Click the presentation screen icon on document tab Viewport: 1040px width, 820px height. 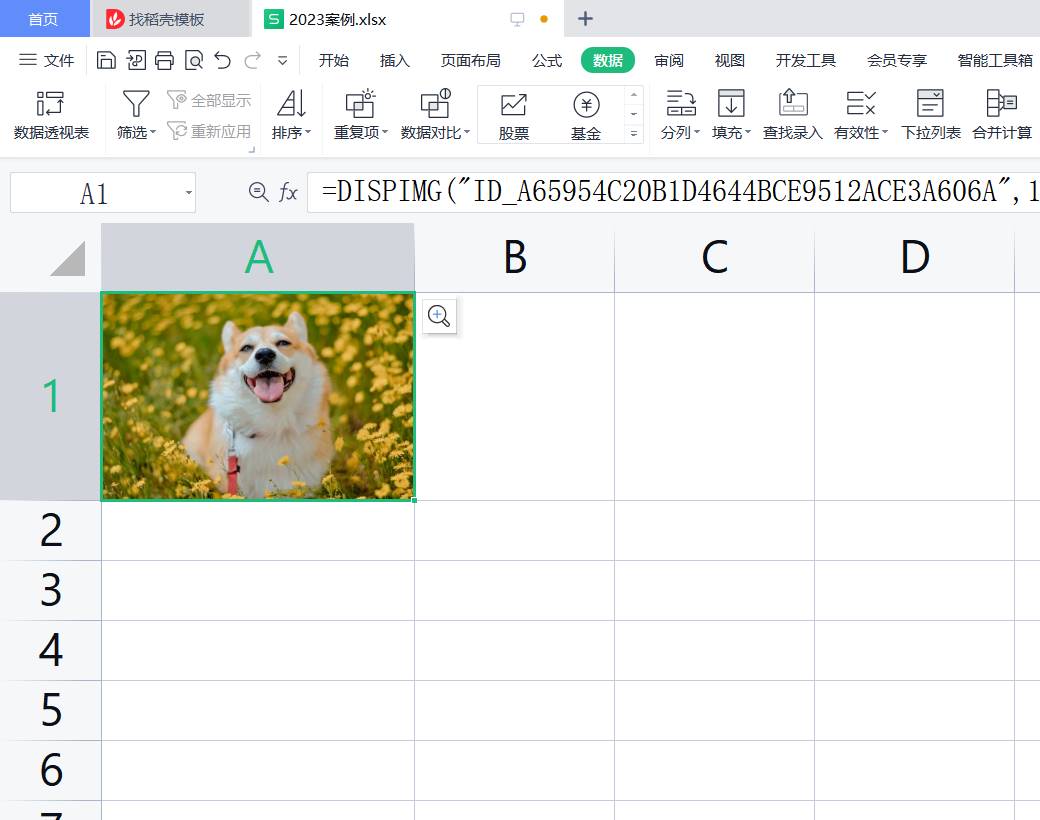(517, 19)
